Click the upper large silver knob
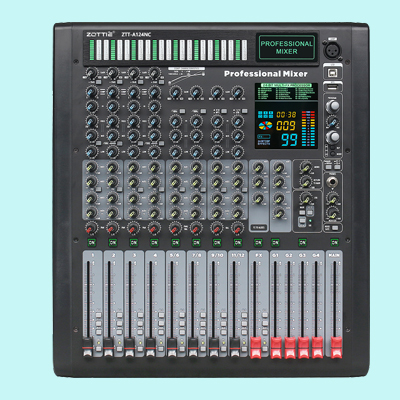This screenshot has width=400, height=400. [x=333, y=106]
